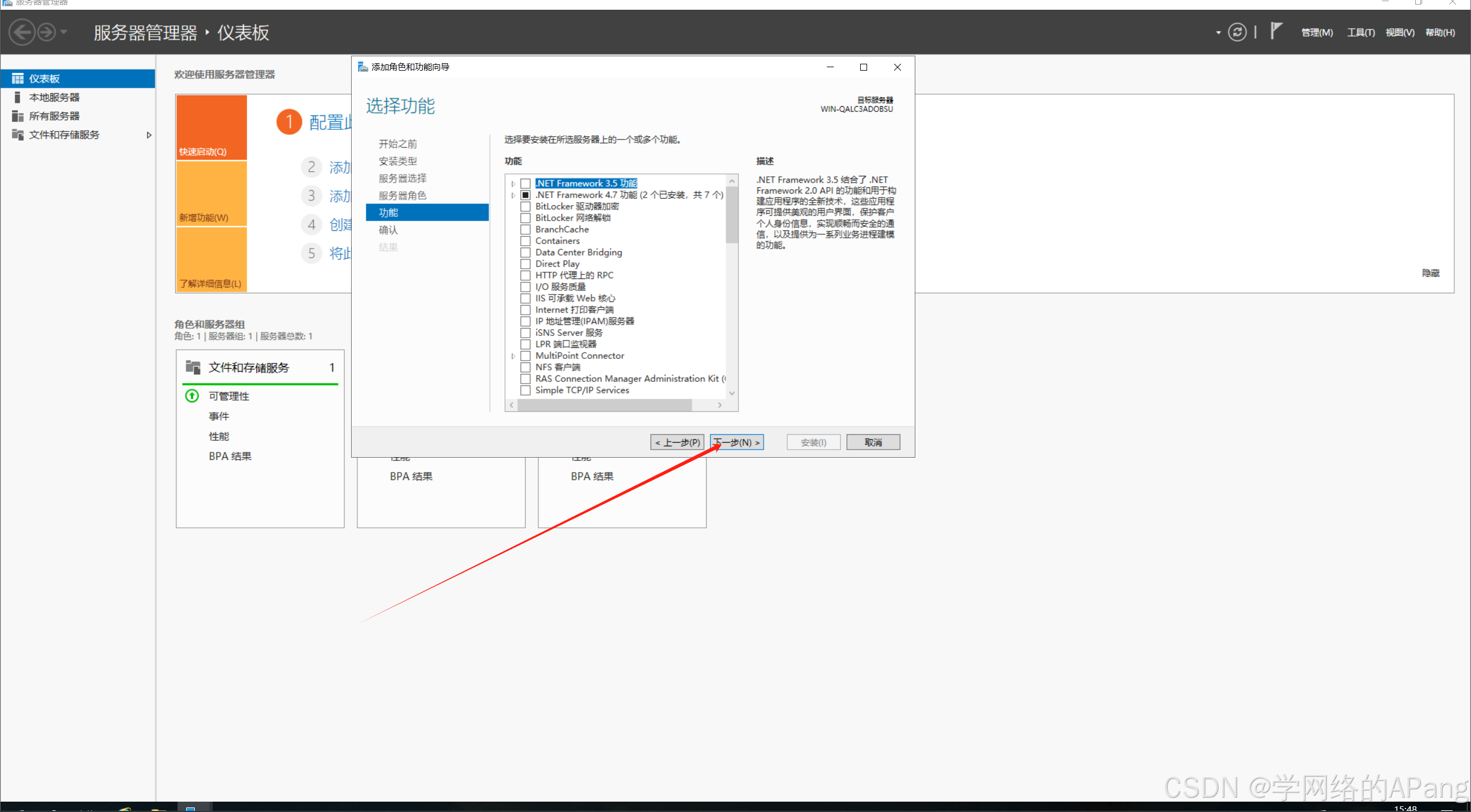The width and height of the screenshot is (1471, 812).
Task: Expand the .NET Framework 4.7 features node
Action: pos(513,195)
